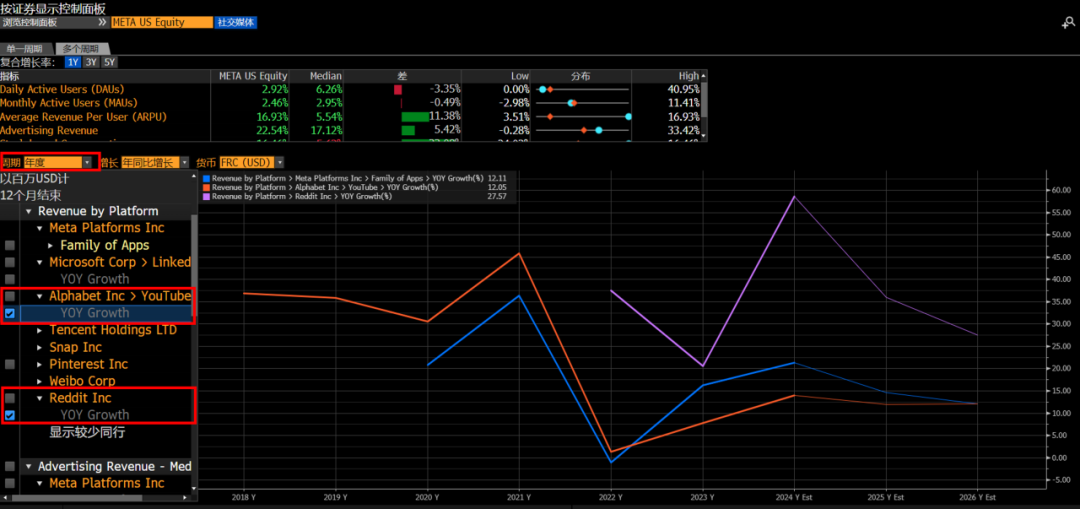This screenshot has height=509, width=1080.
Task: Toggle the Pinterest Inc checkbox
Action: [10, 364]
